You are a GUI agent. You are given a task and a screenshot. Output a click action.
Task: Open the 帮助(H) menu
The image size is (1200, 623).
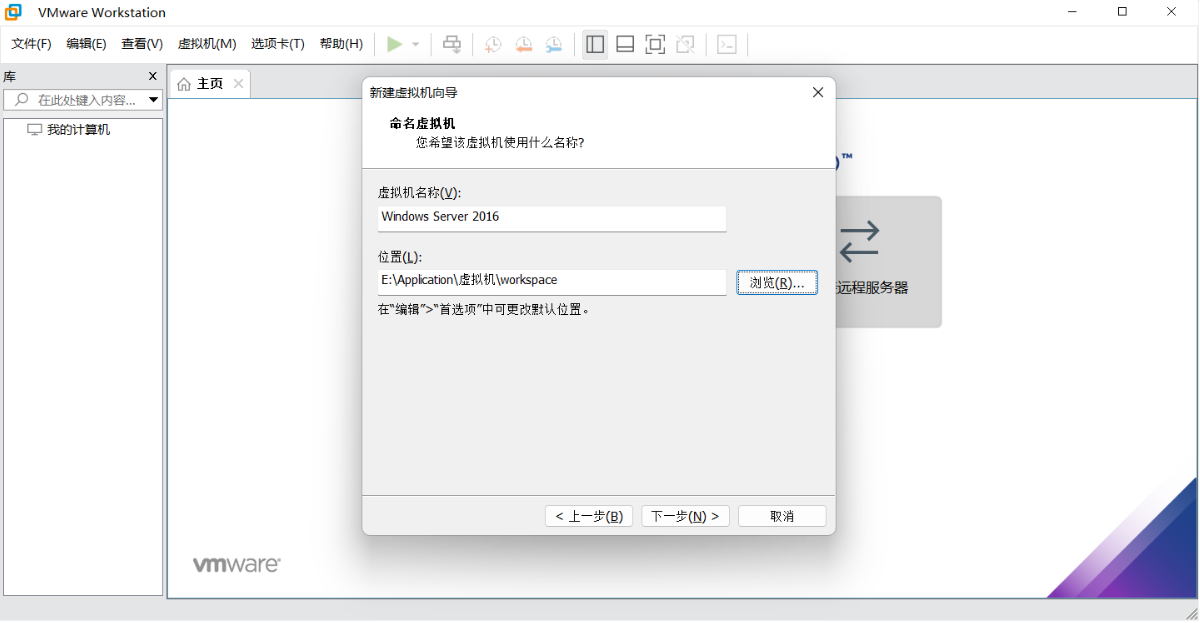point(341,44)
